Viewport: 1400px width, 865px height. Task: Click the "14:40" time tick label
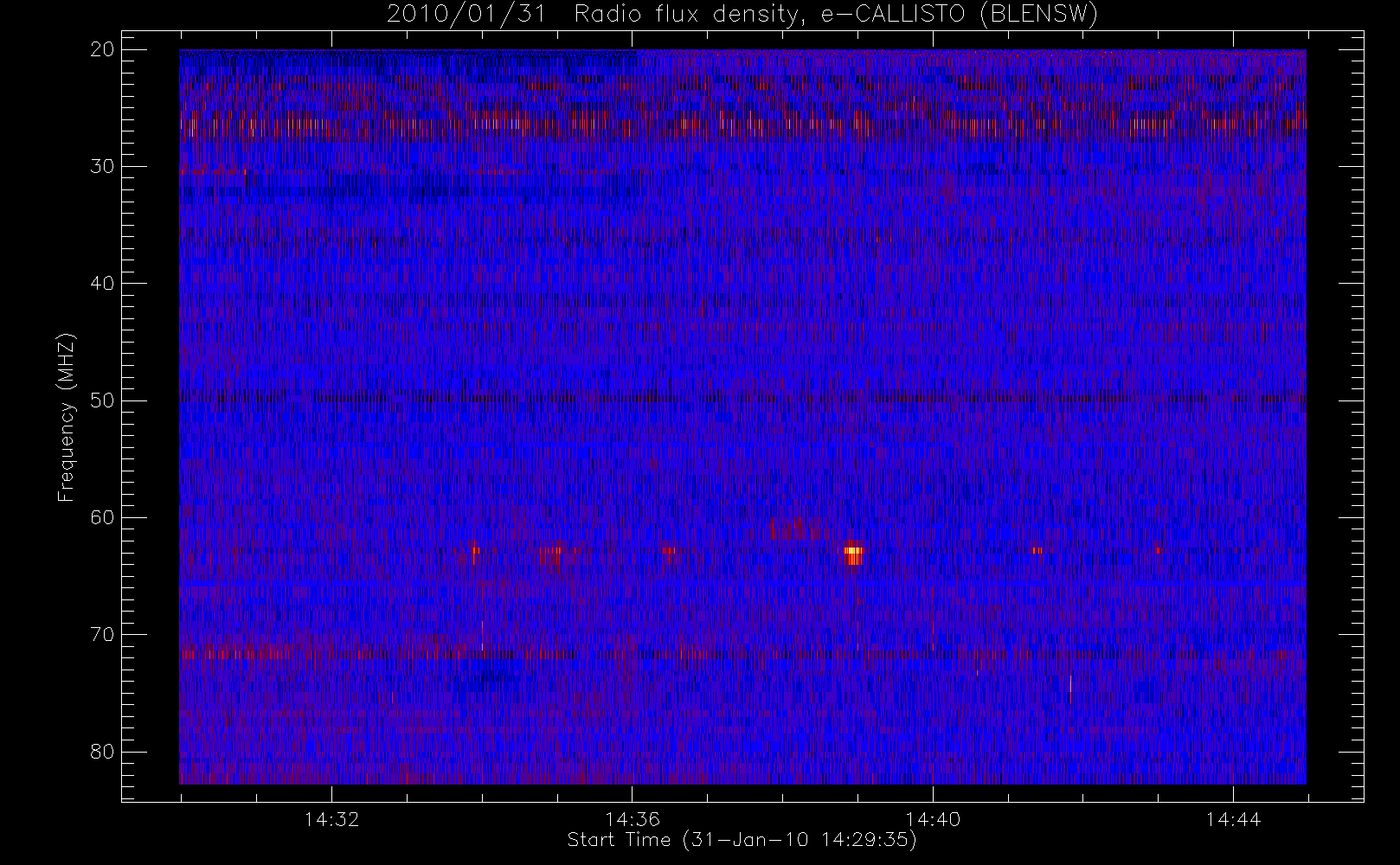pyautogui.click(x=933, y=819)
